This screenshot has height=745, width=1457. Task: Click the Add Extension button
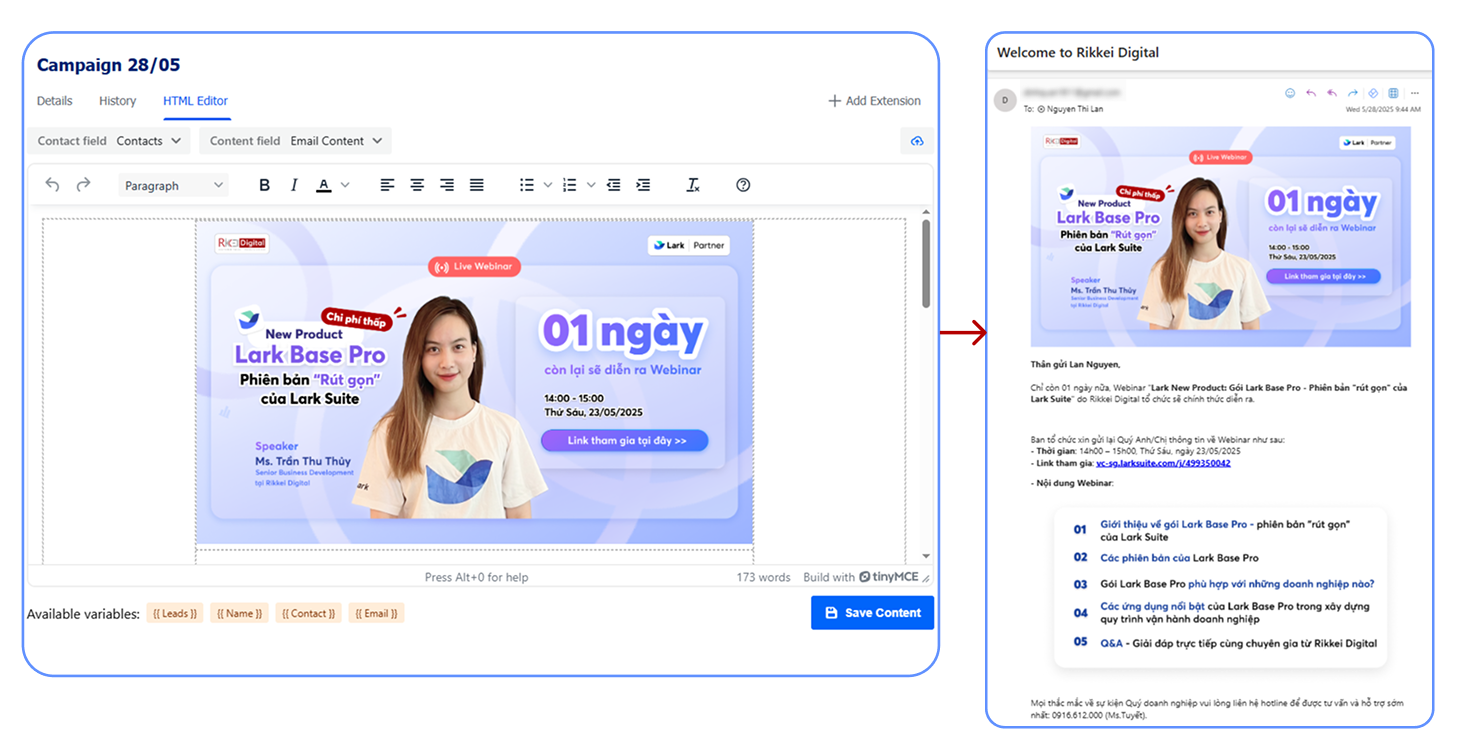874,101
